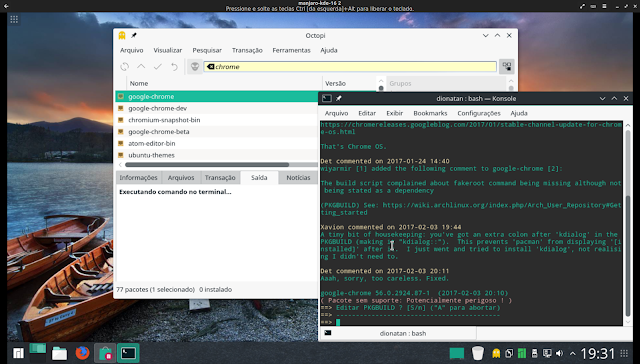Switch to the Transação tab in lower pane

click(x=220, y=178)
